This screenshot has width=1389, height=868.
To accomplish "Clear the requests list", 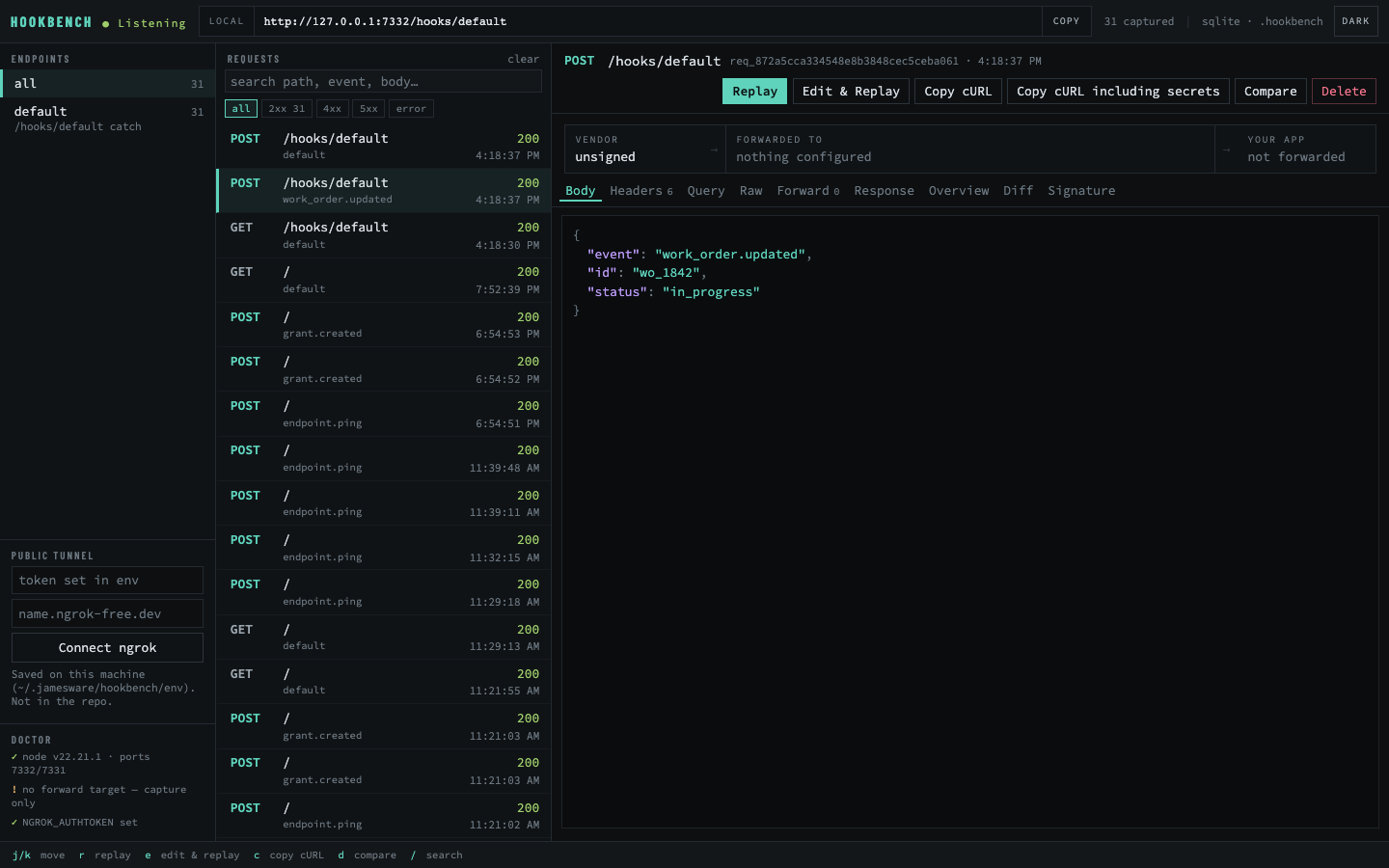I will tap(524, 59).
